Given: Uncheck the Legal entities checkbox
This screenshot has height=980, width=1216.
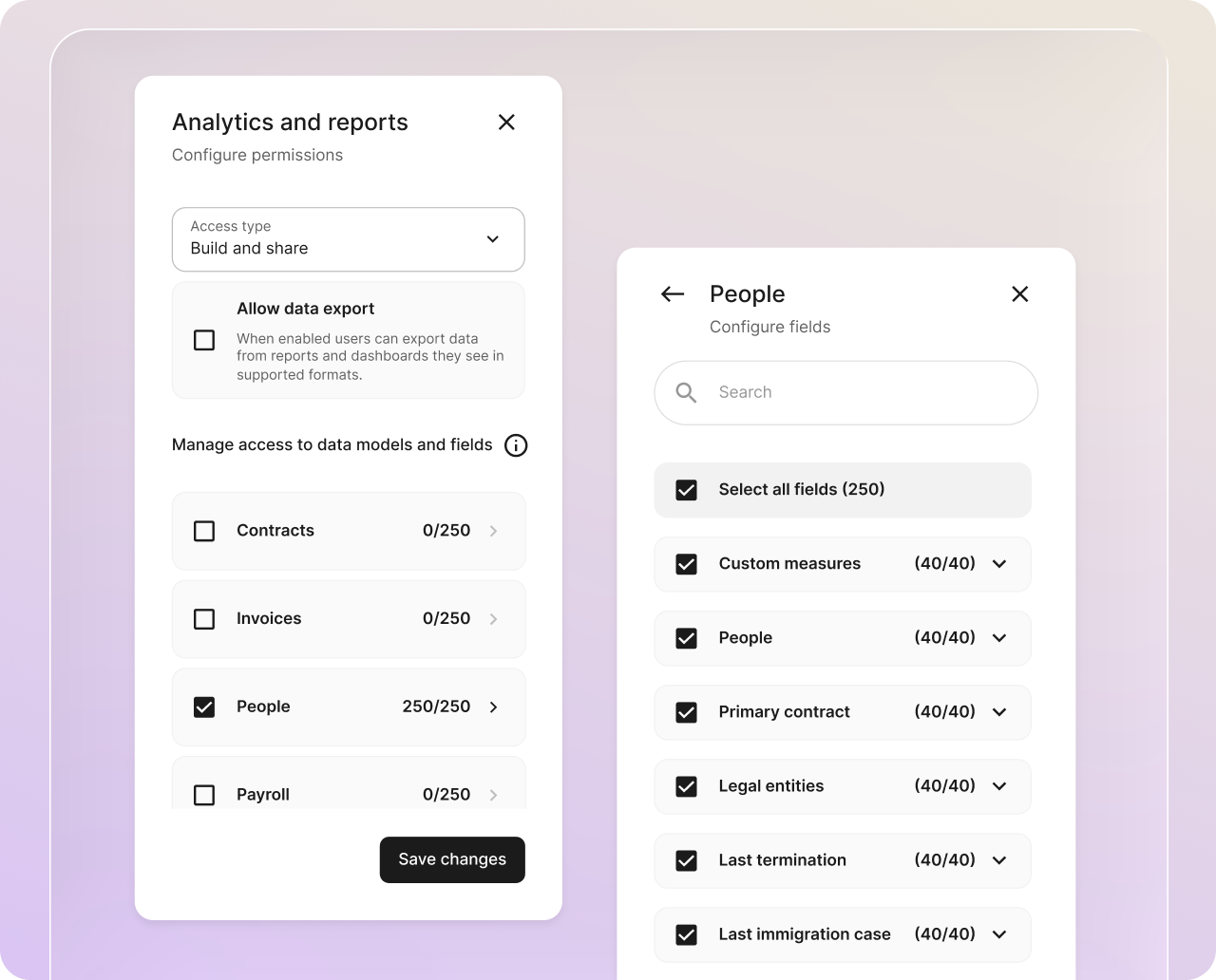Looking at the screenshot, I should 686,786.
